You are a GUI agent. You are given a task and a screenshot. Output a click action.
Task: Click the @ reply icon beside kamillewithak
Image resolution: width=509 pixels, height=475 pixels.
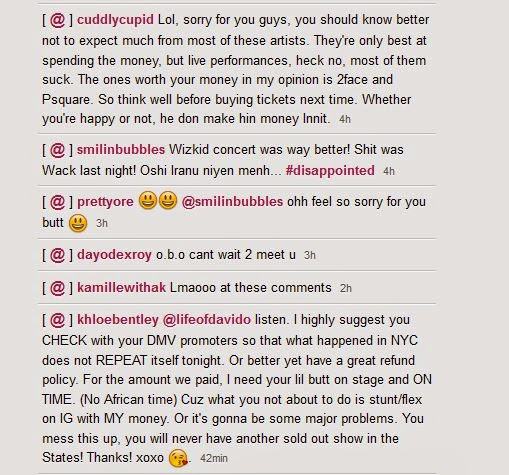[x=57, y=288]
